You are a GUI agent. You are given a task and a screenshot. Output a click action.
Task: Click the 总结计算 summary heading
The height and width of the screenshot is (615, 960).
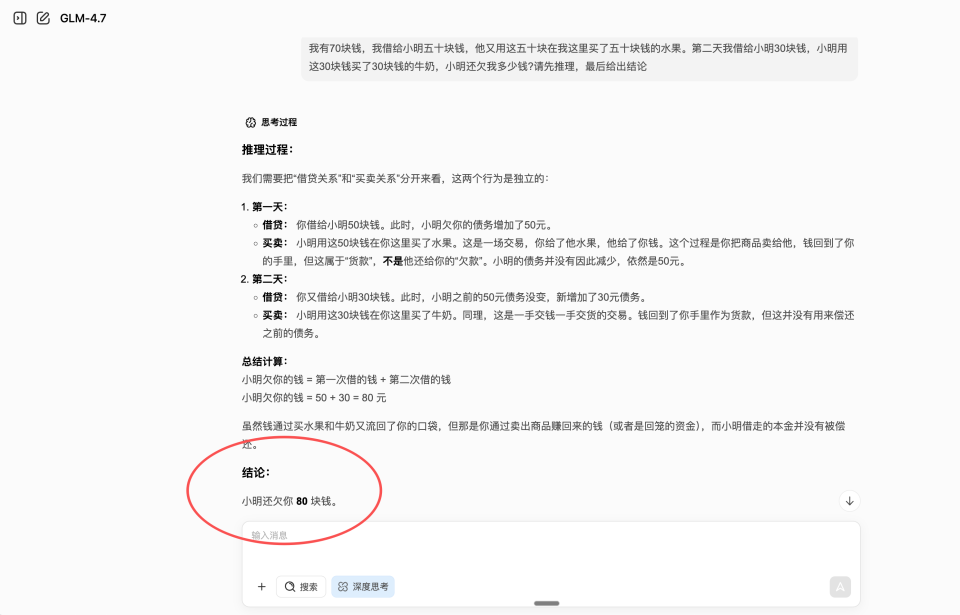(261, 359)
